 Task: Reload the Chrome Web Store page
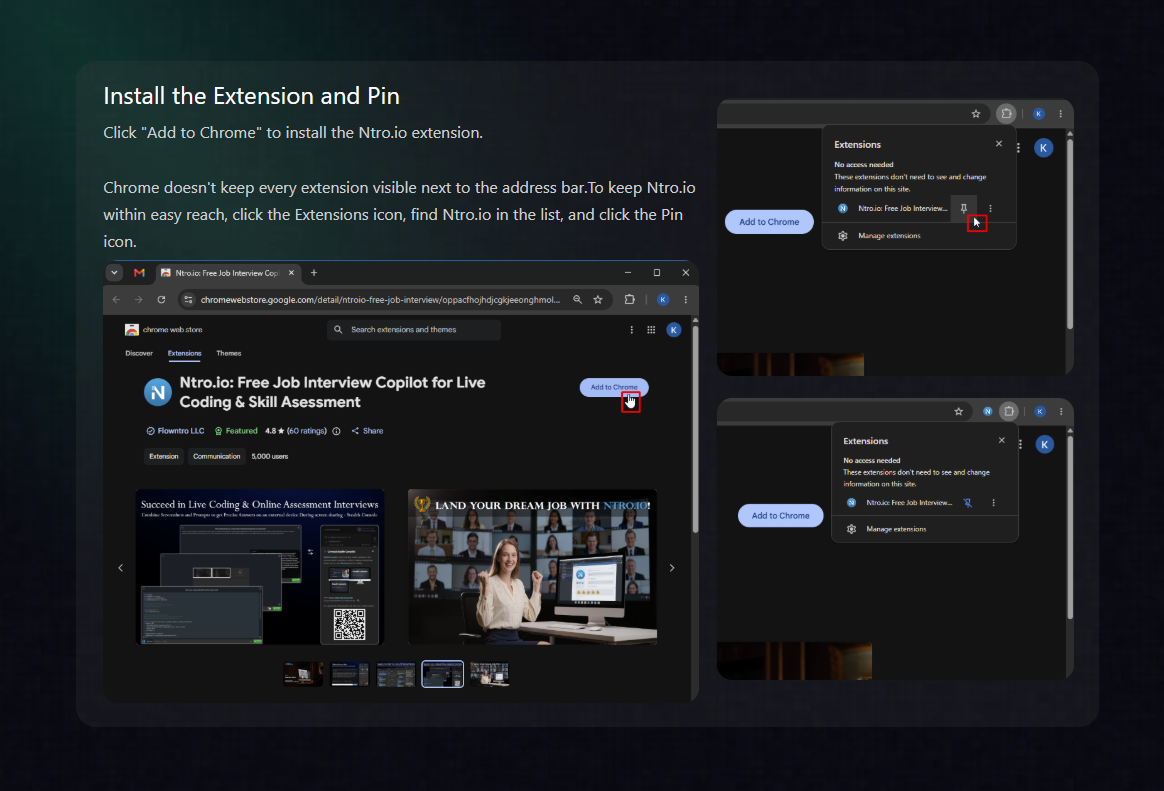point(161,300)
